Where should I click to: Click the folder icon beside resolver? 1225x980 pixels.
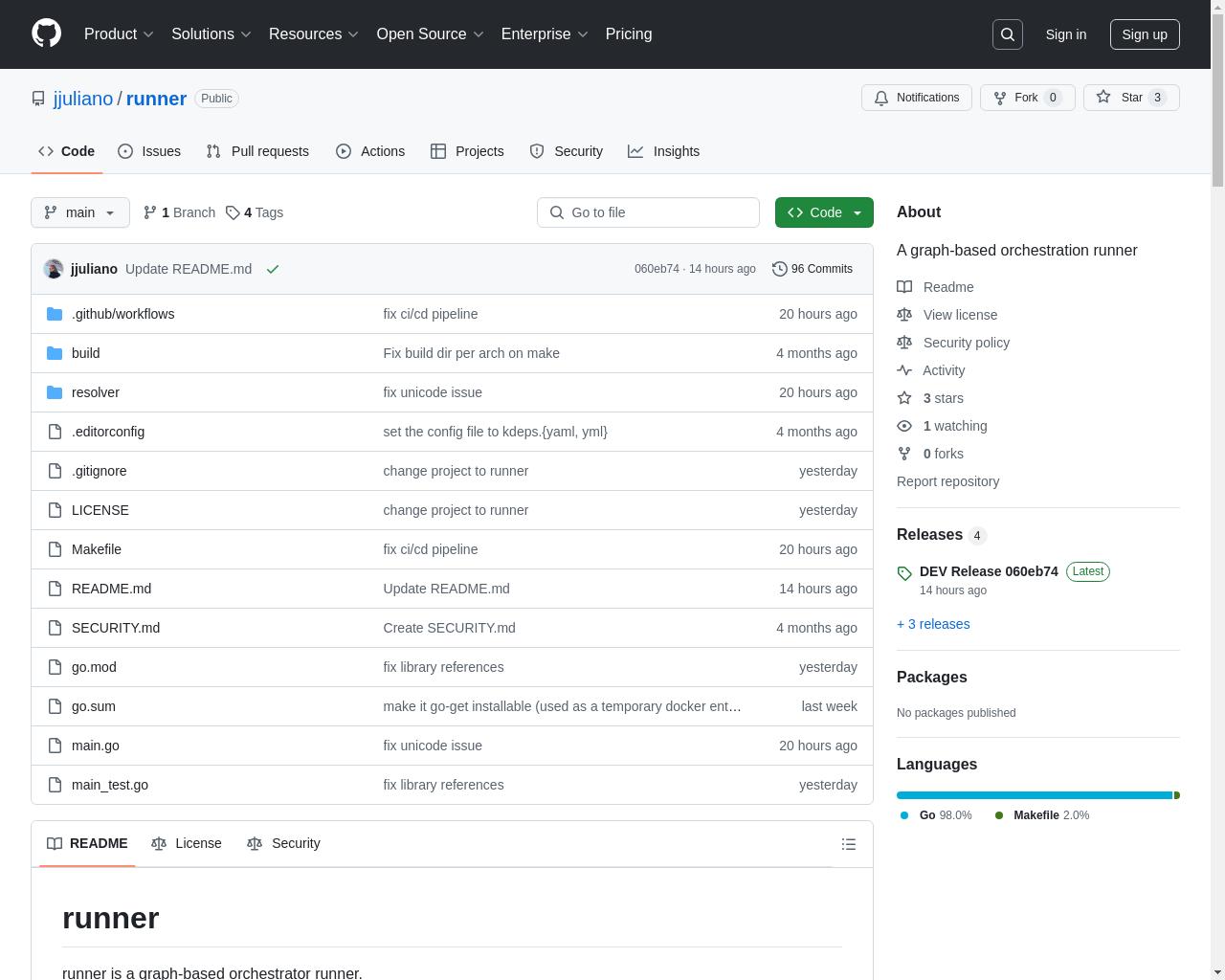pyautogui.click(x=55, y=392)
